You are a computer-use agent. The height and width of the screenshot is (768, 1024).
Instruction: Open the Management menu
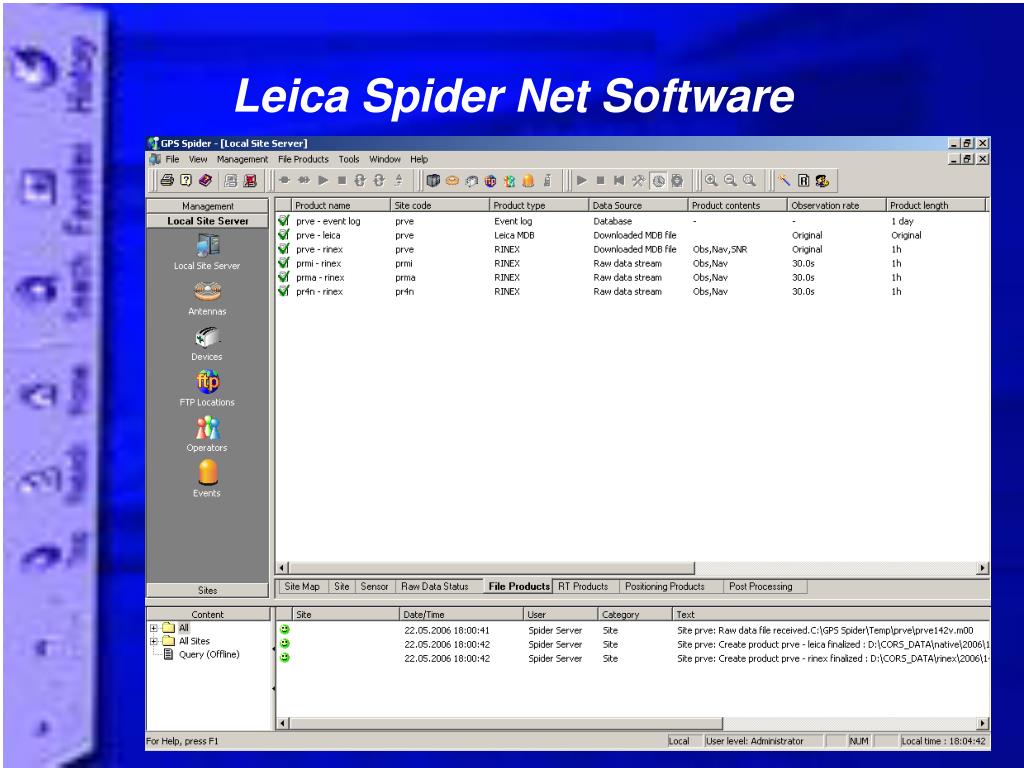pos(242,159)
